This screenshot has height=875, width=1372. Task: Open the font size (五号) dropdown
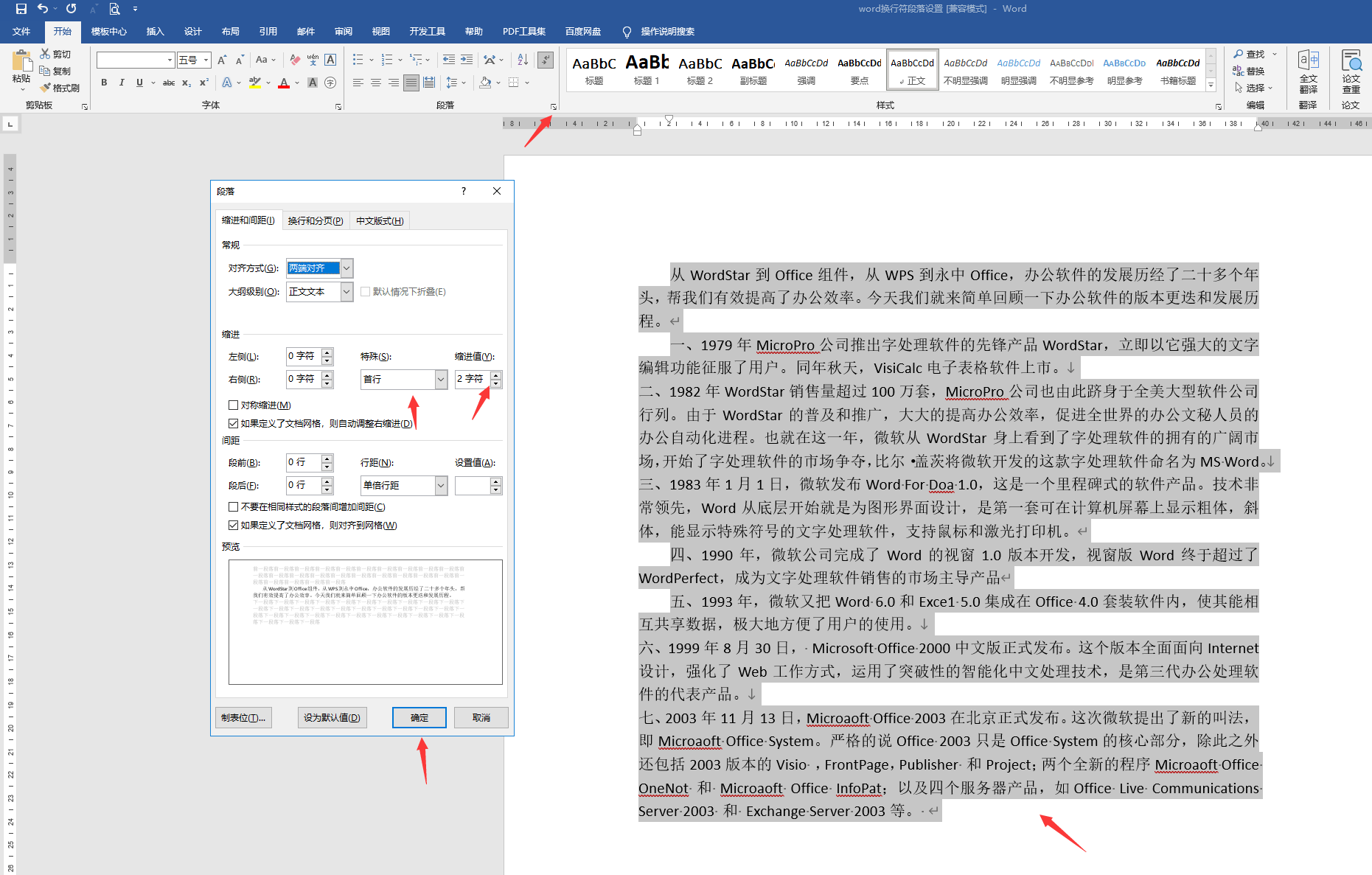[206, 60]
